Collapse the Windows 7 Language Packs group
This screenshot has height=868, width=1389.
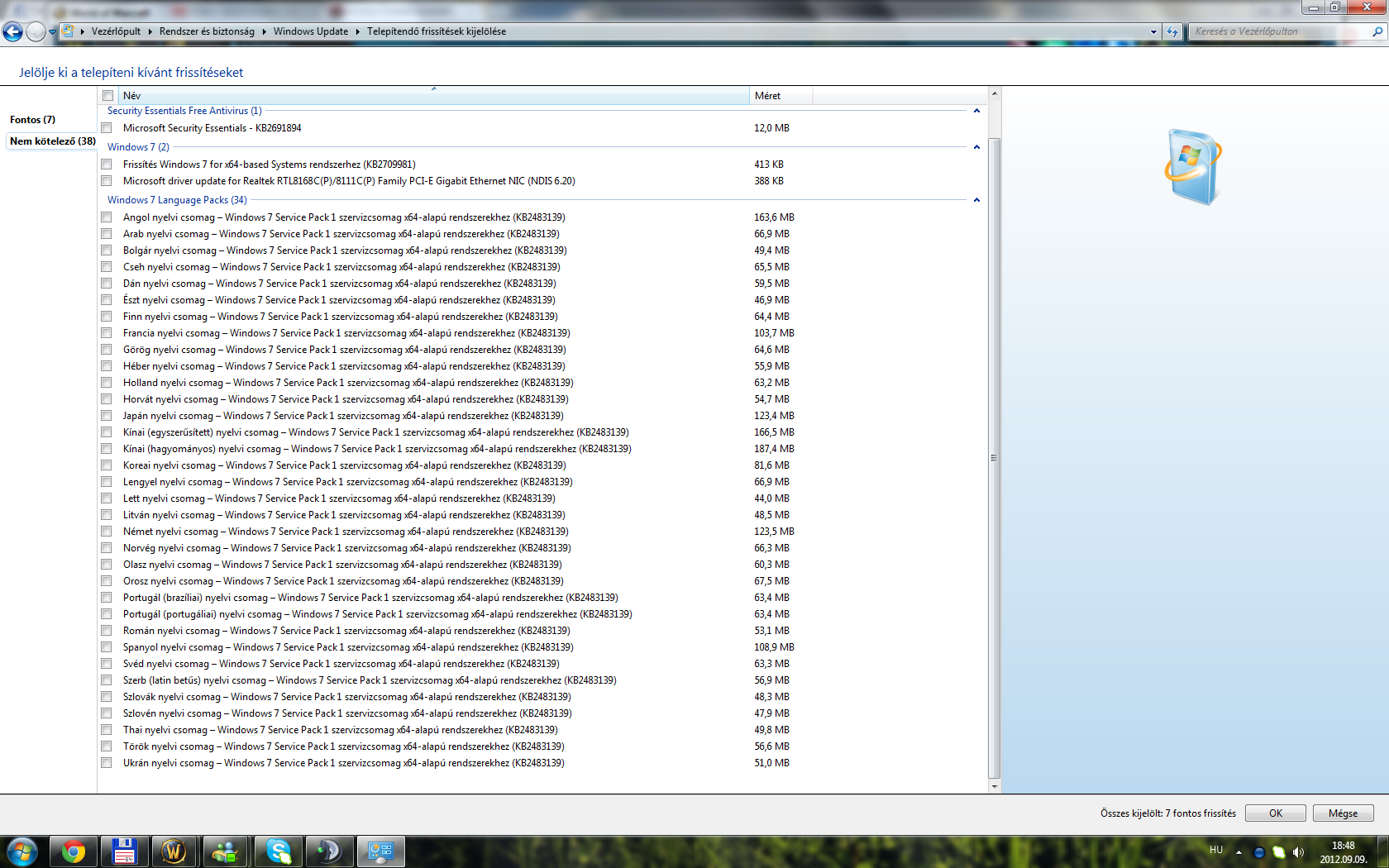[x=976, y=200]
